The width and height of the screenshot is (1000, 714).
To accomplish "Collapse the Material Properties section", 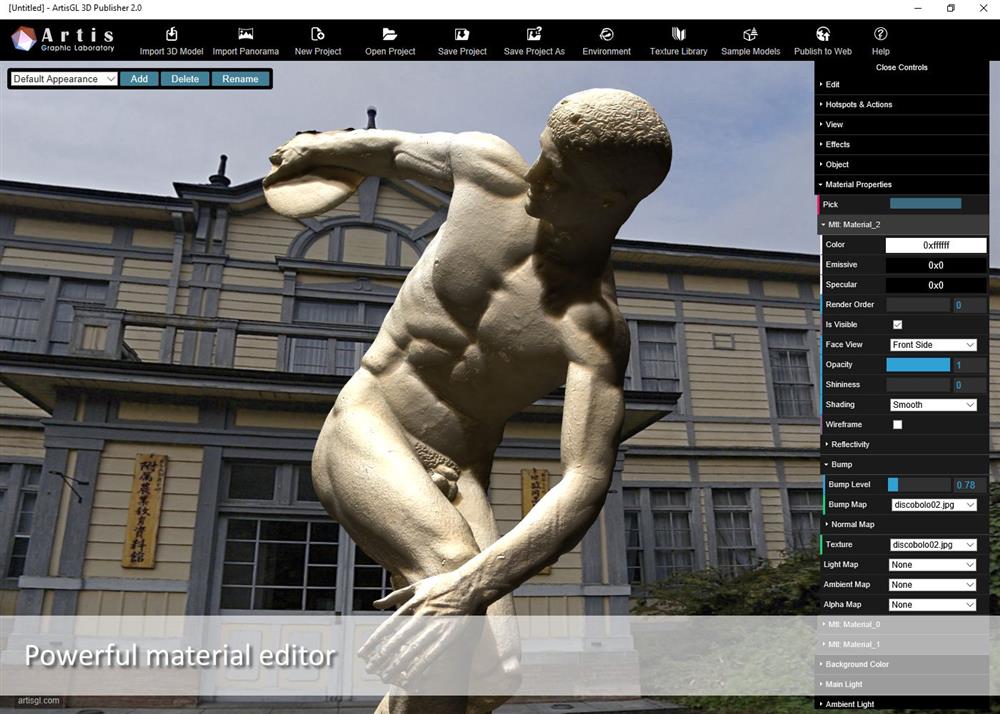I will (x=902, y=185).
